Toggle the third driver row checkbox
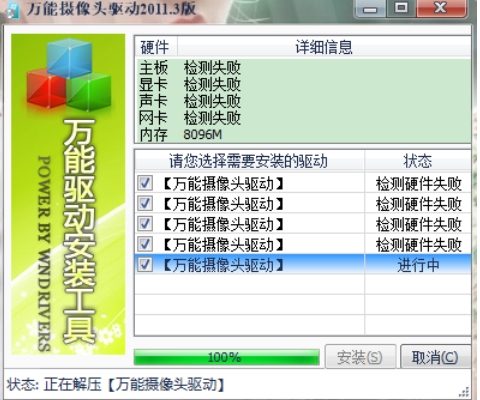Screen dimensions: 480x400 tap(145, 224)
